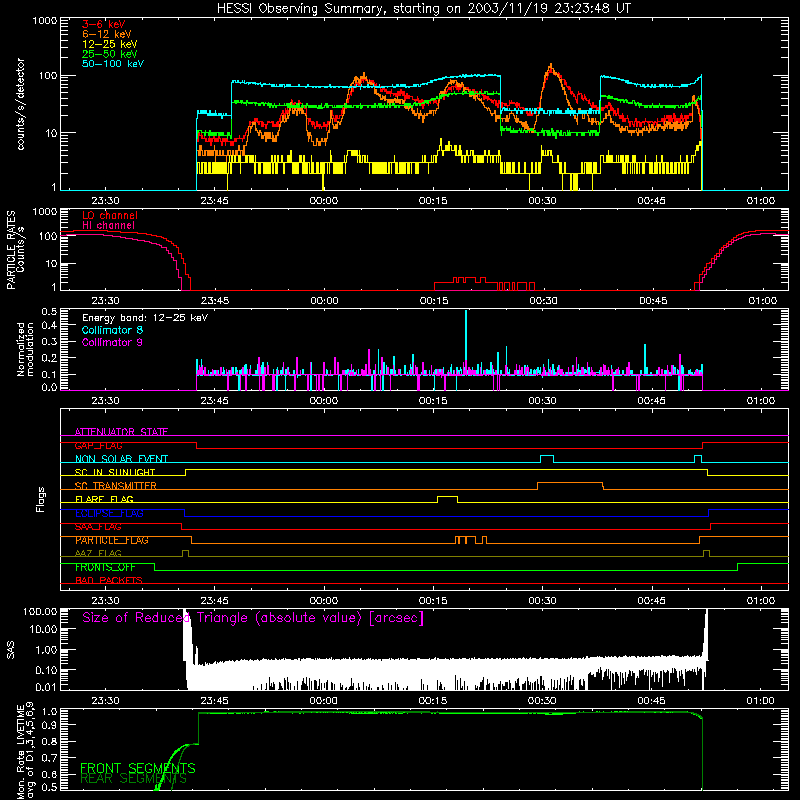Viewport: 800px width, 800px height.
Task: Click the SC_IN_SUNLIGHT flag label
Action: coord(115,472)
